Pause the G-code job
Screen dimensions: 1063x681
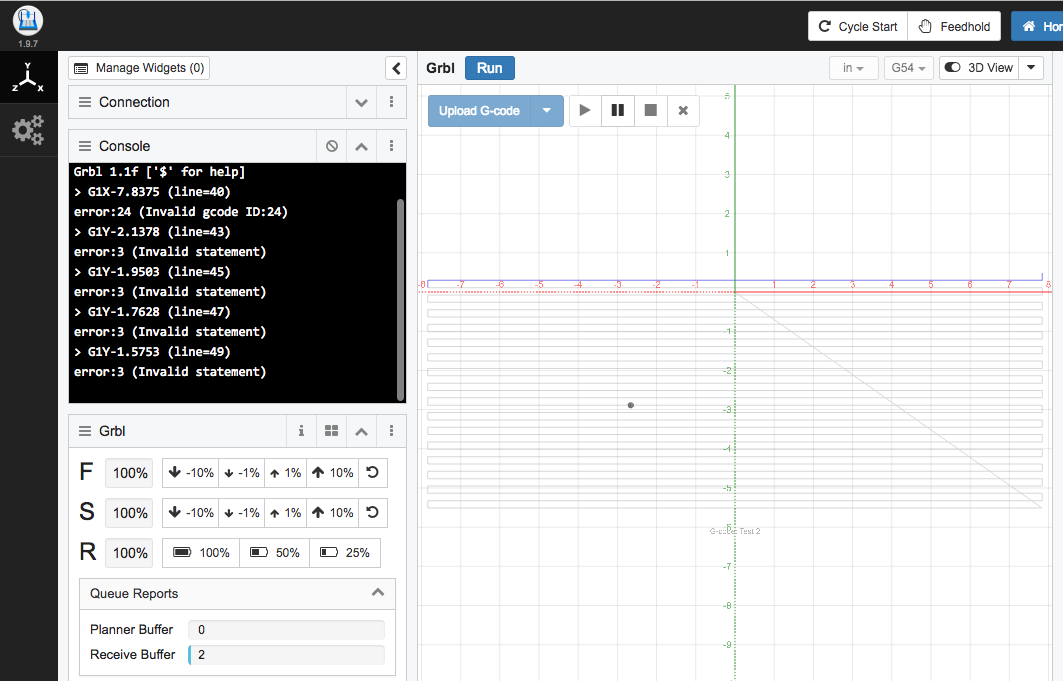(618, 111)
